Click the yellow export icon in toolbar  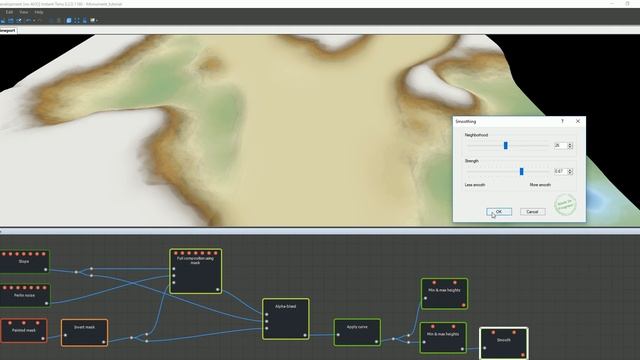coord(92,20)
